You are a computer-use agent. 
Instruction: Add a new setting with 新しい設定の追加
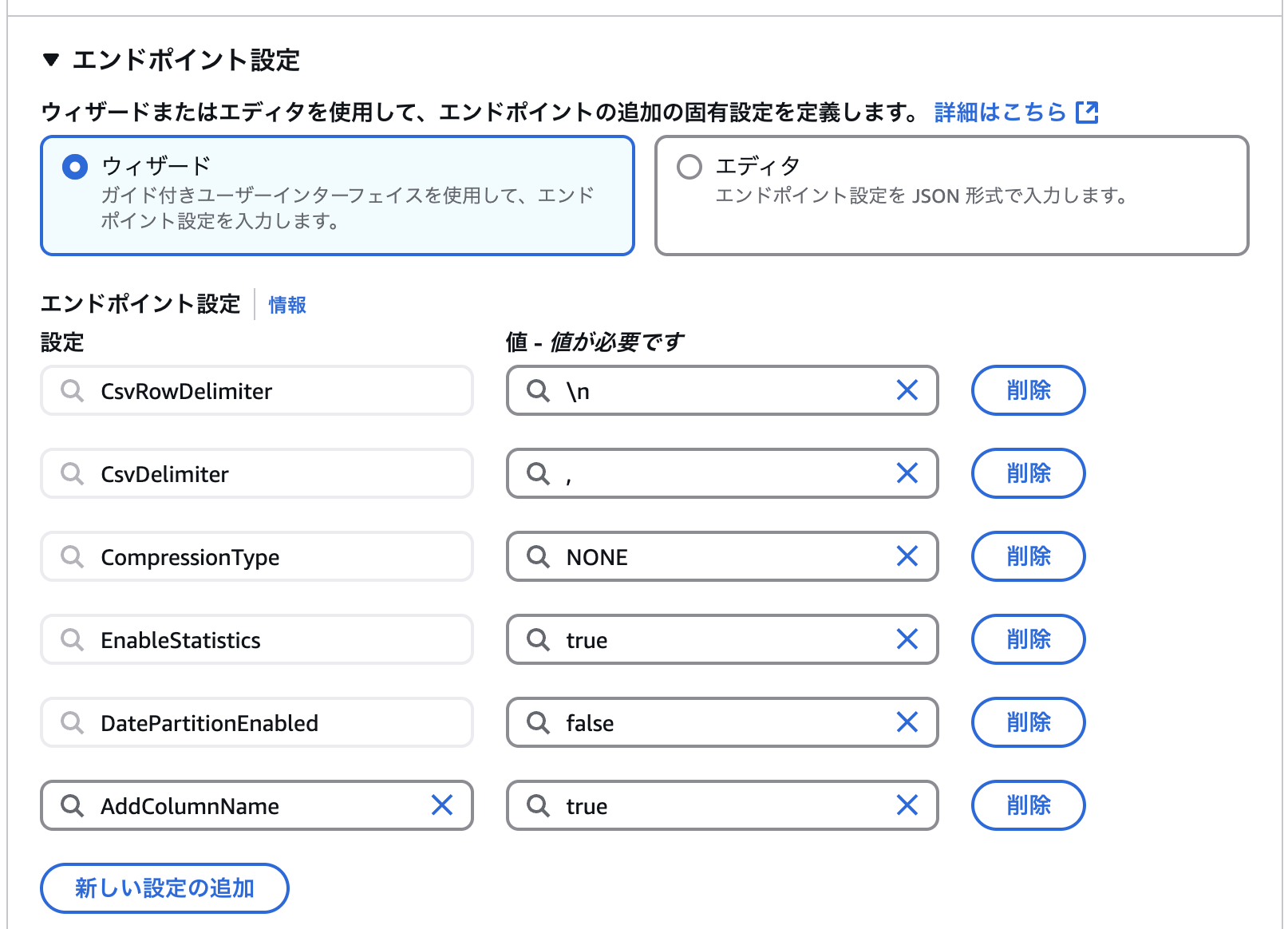[164, 888]
